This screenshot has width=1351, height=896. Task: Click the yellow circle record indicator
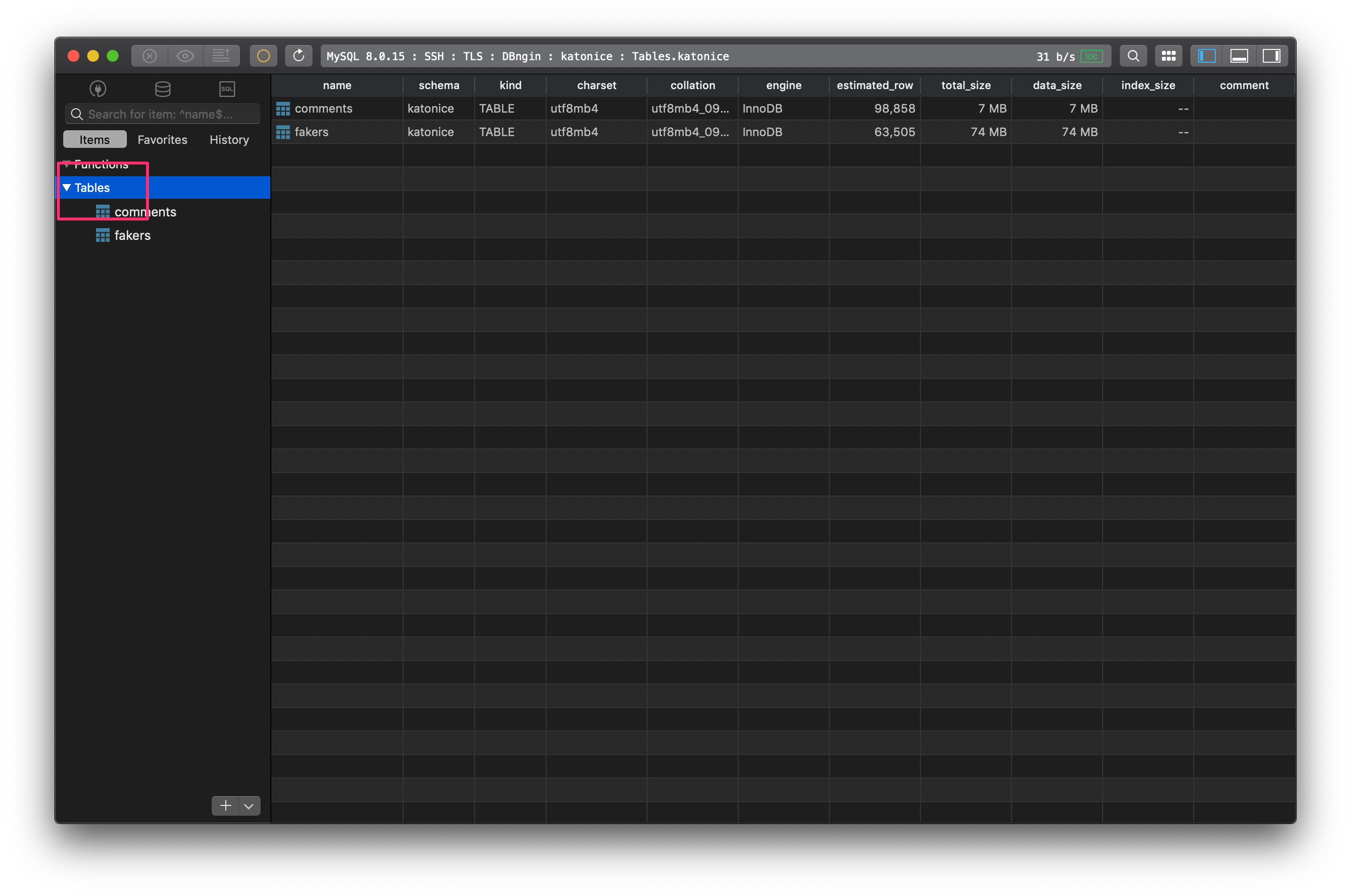264,55
